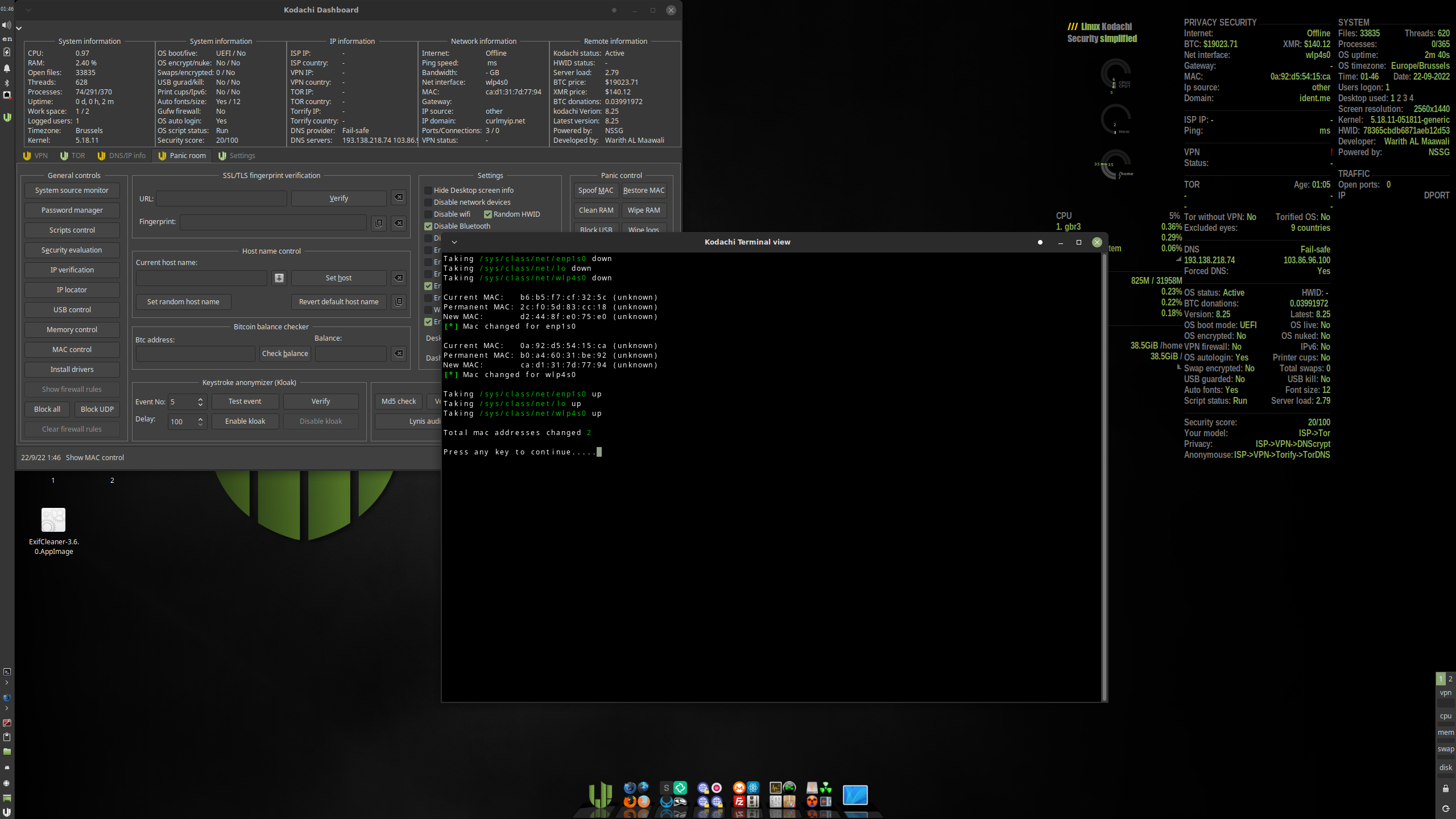
Task: Increase the Delay spinner value
Action: point(200,419)
